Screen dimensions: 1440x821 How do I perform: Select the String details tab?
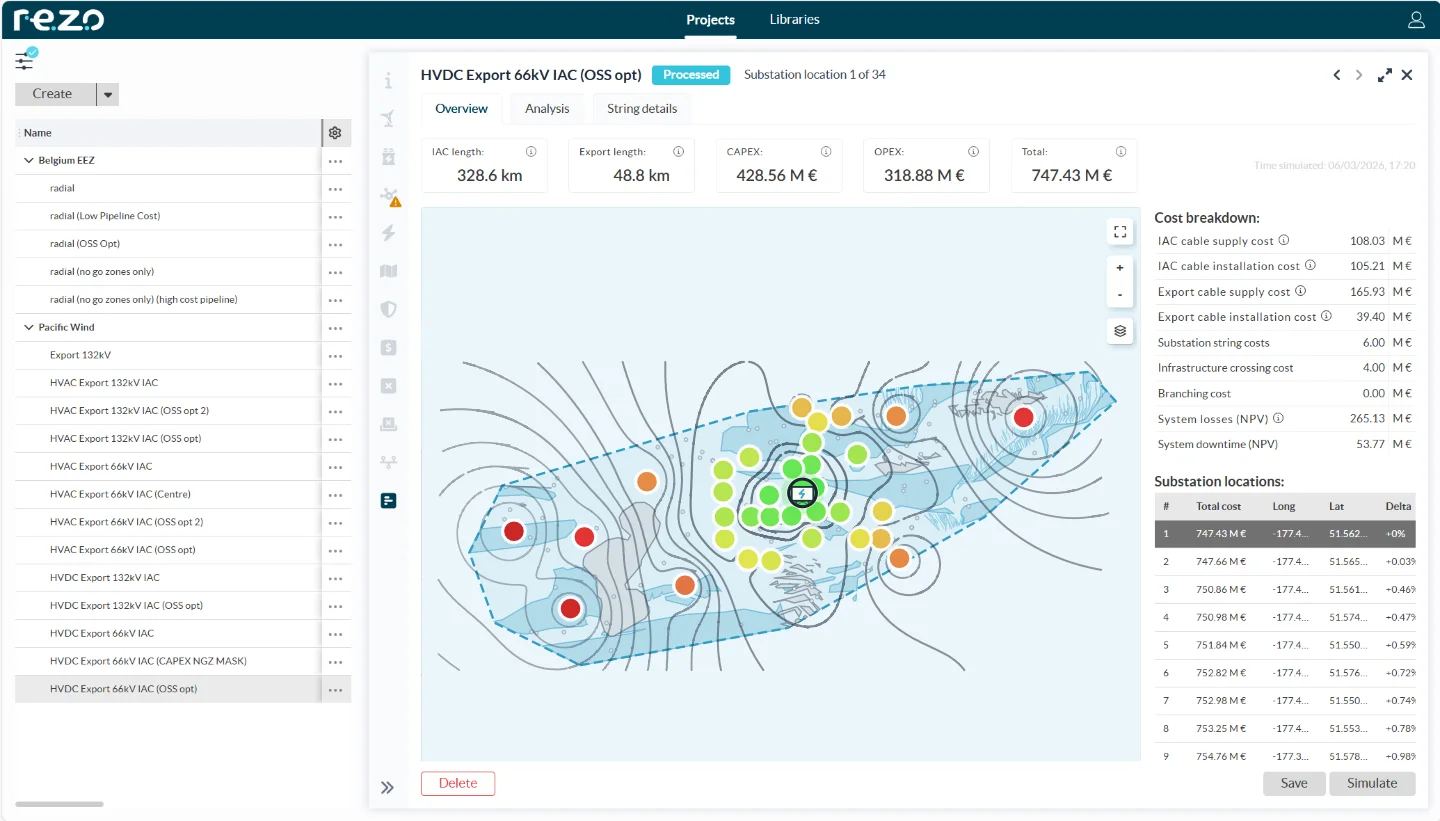642,108
